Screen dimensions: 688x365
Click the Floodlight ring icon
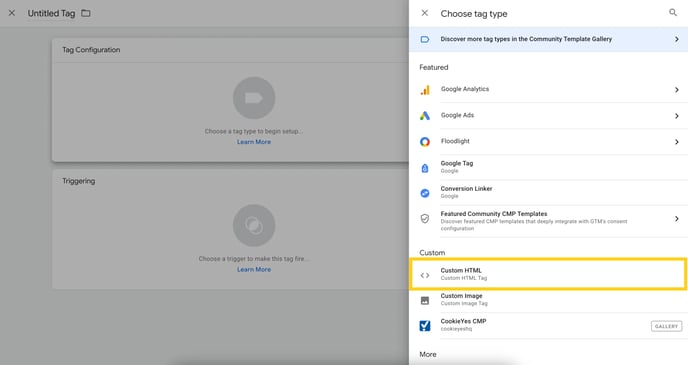pyautogui.click(x=425, y=142)
